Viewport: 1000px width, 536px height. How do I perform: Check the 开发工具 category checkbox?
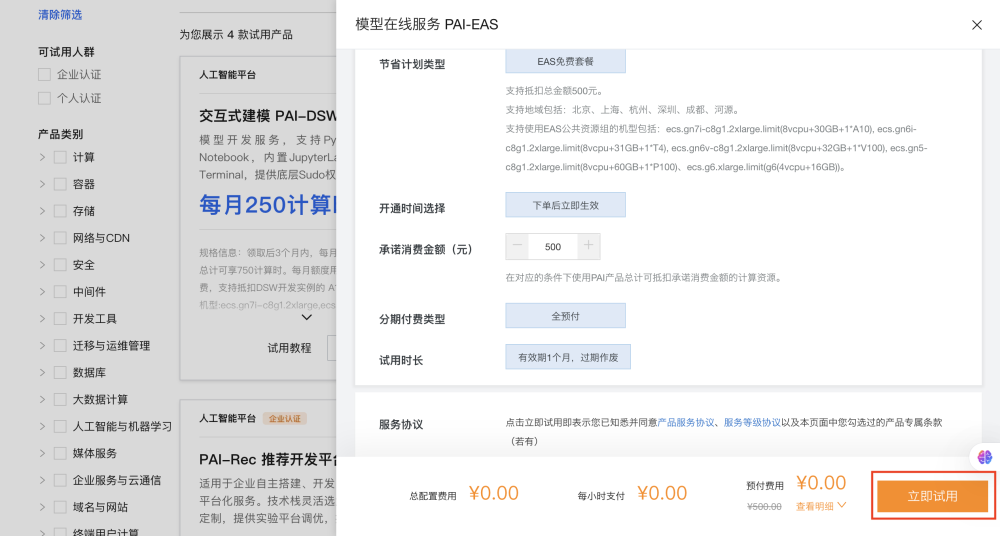click(60, 318)
